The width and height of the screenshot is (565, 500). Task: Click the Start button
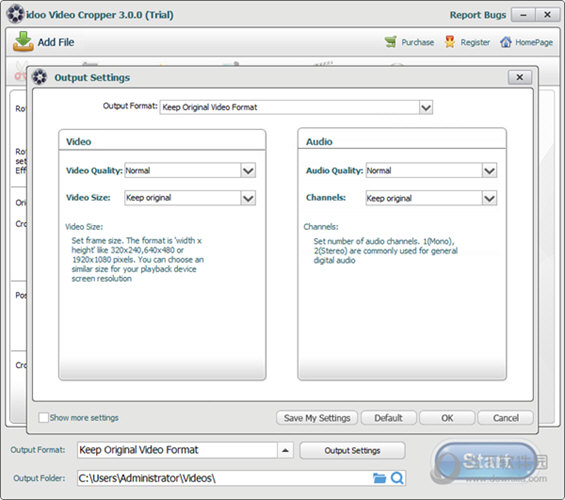click(x=487, y=462)
